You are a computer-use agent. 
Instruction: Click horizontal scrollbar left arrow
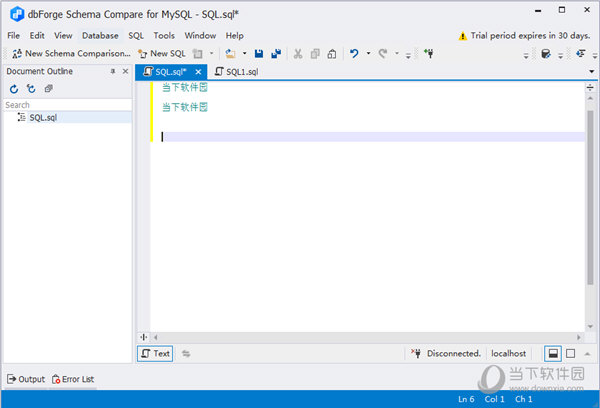pyautogui.click(x=155, y=337)
